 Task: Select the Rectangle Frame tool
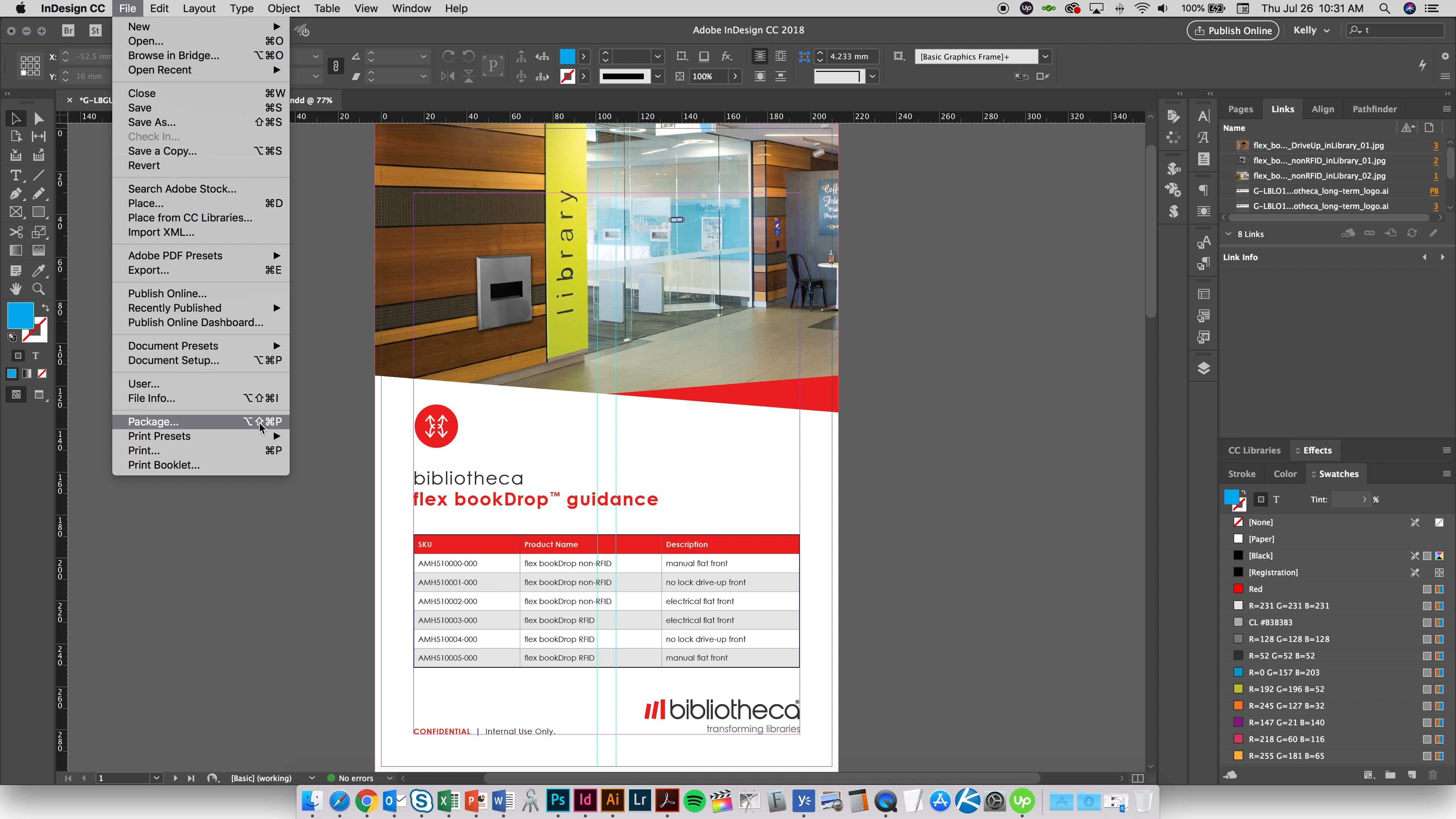coord(16,212)
